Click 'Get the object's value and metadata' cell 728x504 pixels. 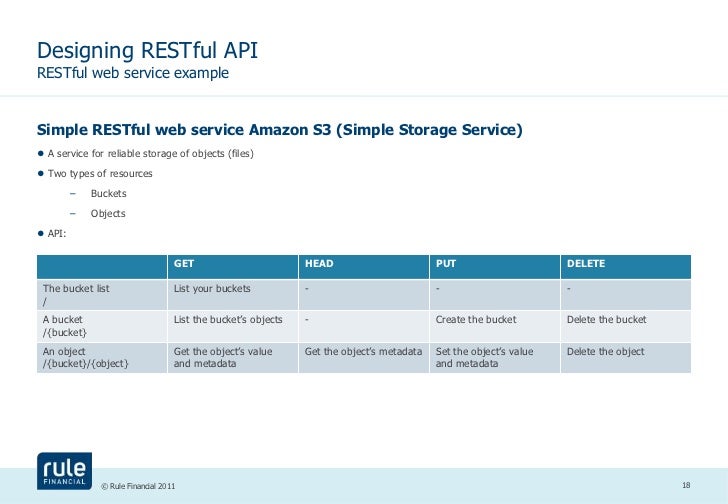tap(233, 358)
